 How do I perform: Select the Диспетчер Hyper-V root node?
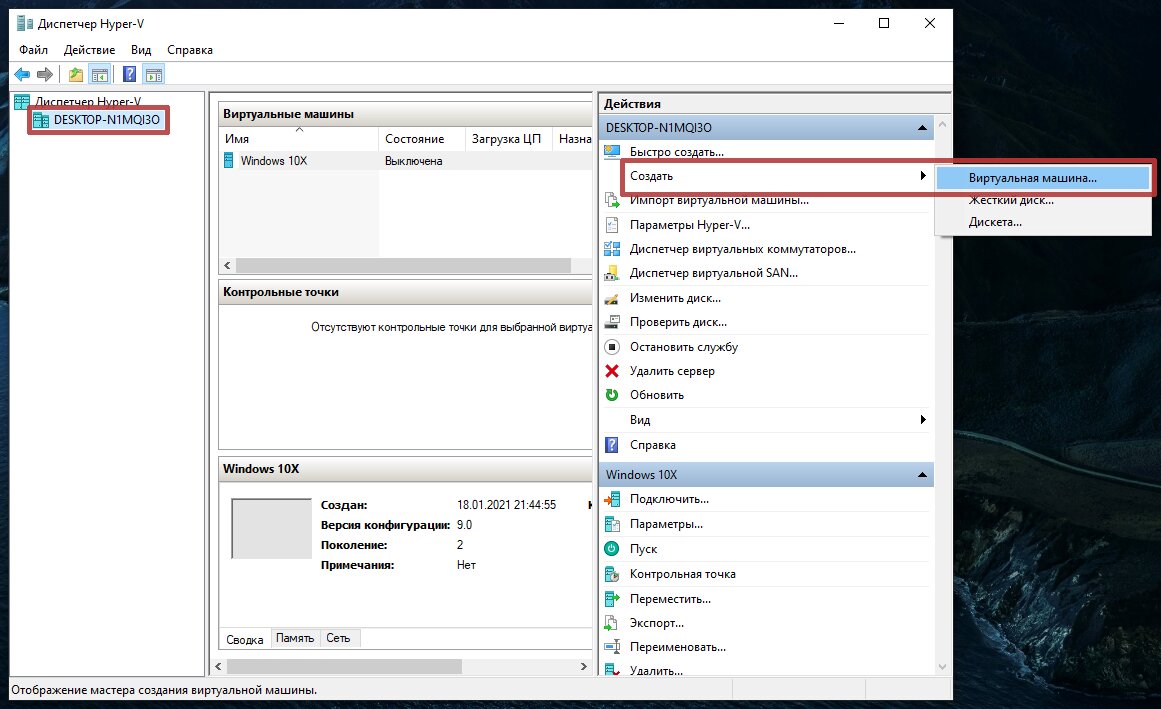coord(88,101)
